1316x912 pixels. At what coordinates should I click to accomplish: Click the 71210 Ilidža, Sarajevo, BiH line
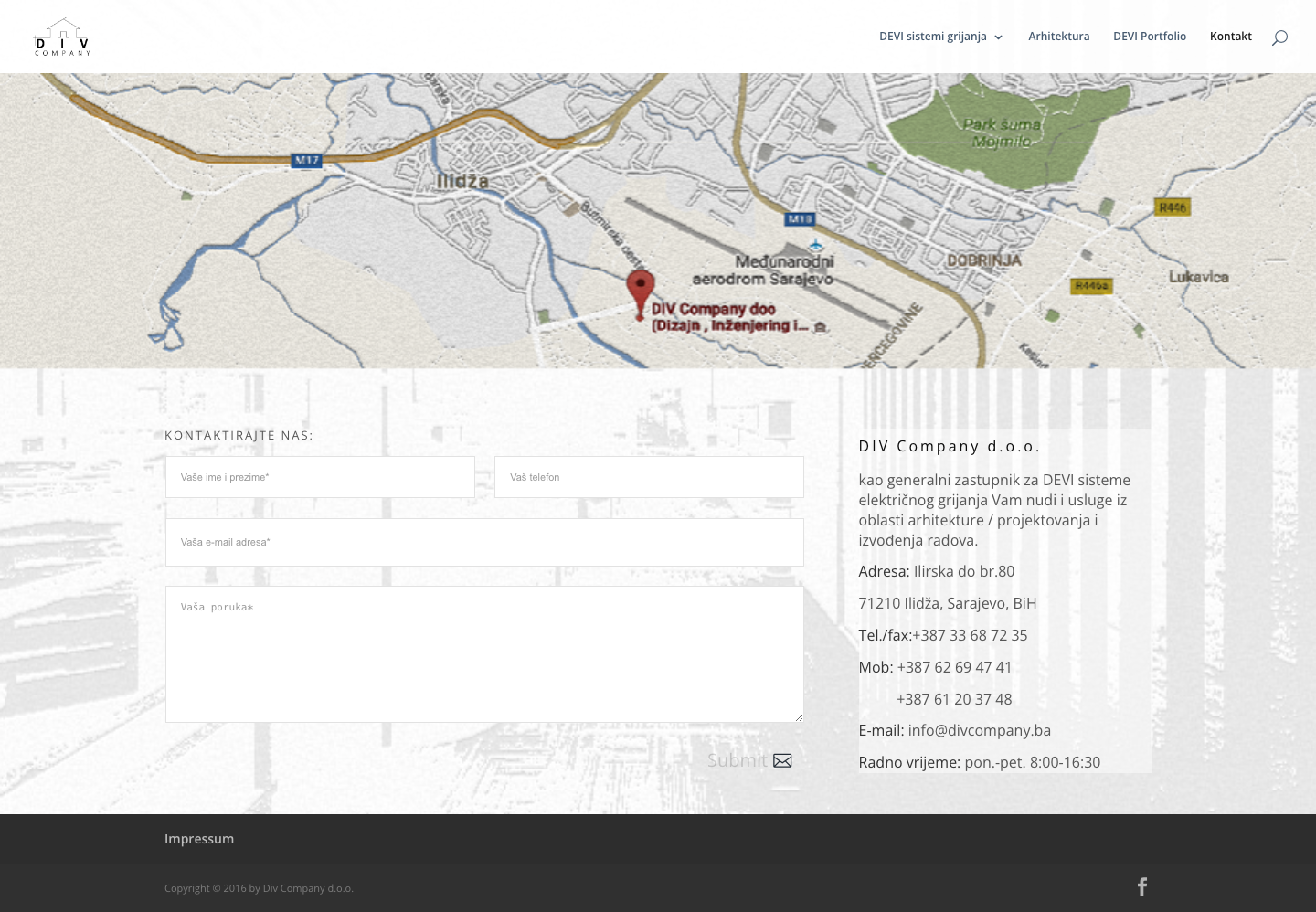948,603
